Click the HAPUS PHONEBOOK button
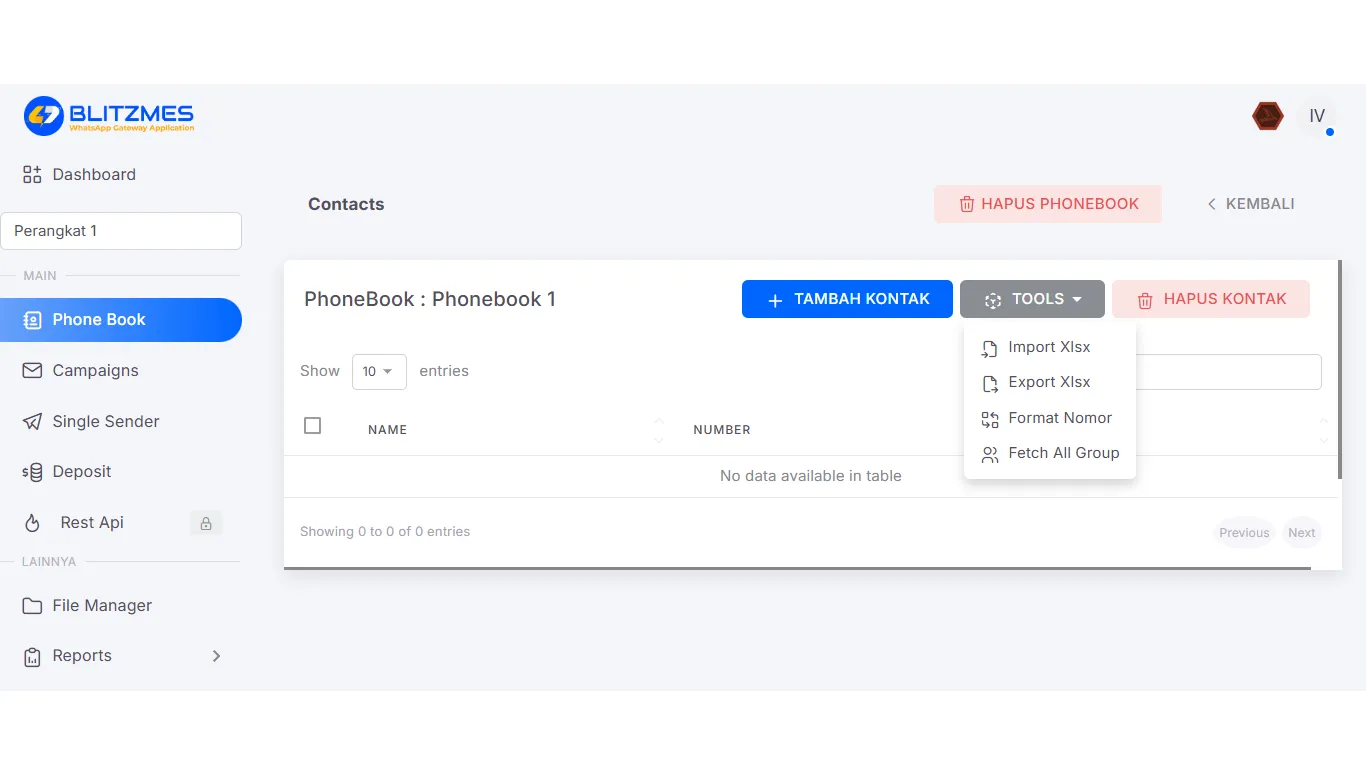The image size is (1366, 775). click(1048, 204)
